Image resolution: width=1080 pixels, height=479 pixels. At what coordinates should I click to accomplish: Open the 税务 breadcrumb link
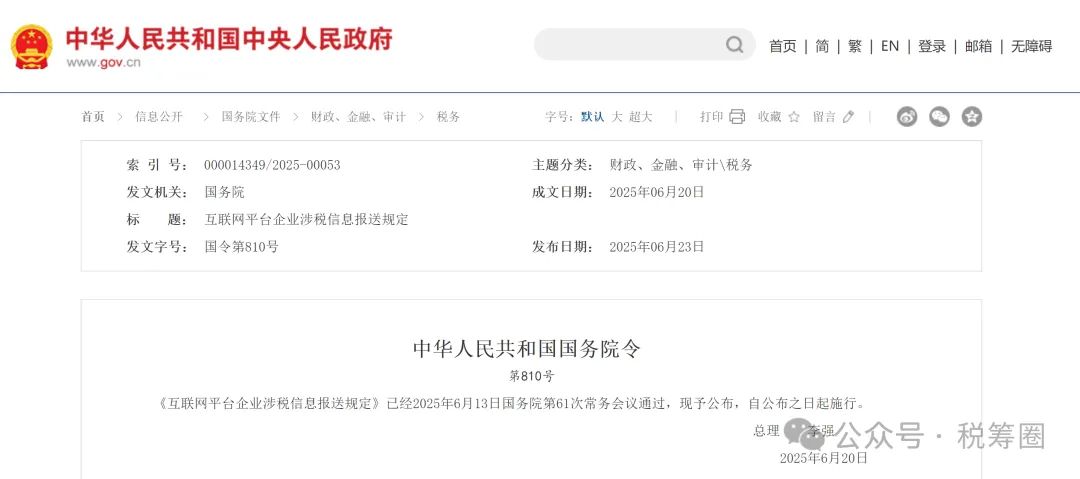coord(448,117)
